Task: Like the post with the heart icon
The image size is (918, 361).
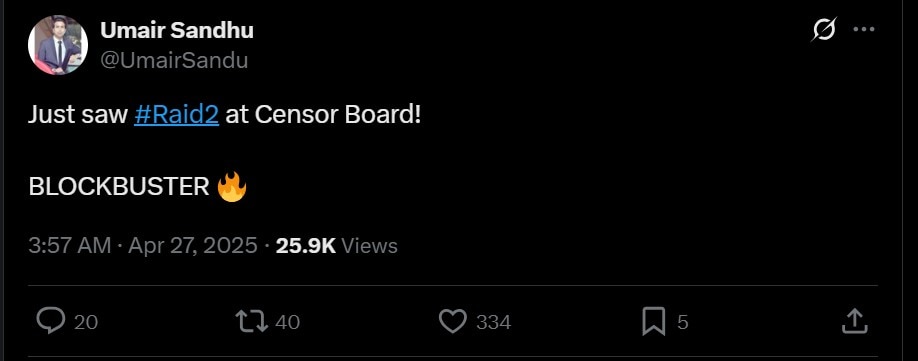Action: point(453,321)
